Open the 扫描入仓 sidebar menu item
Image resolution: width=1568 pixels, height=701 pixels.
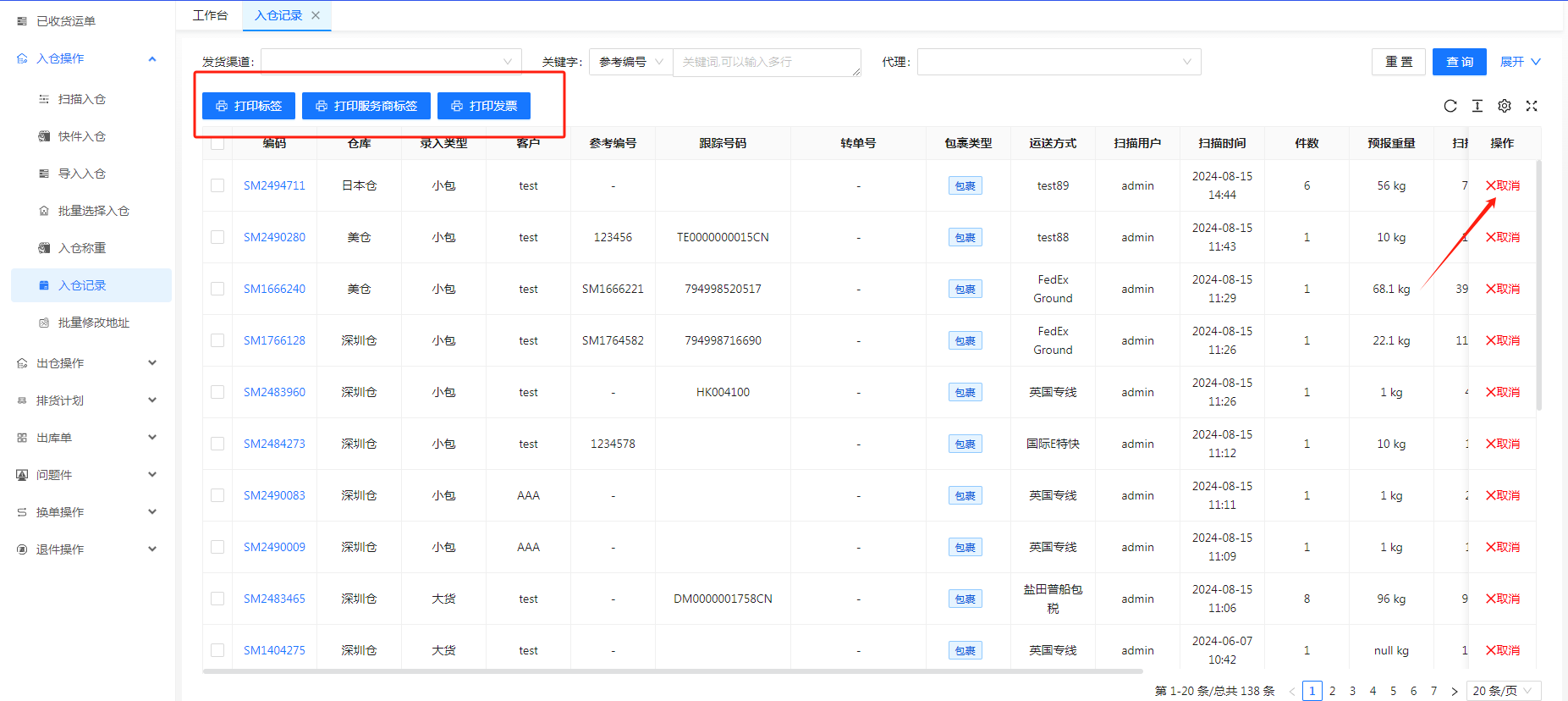pyautogui.click(x=82, y=99)
